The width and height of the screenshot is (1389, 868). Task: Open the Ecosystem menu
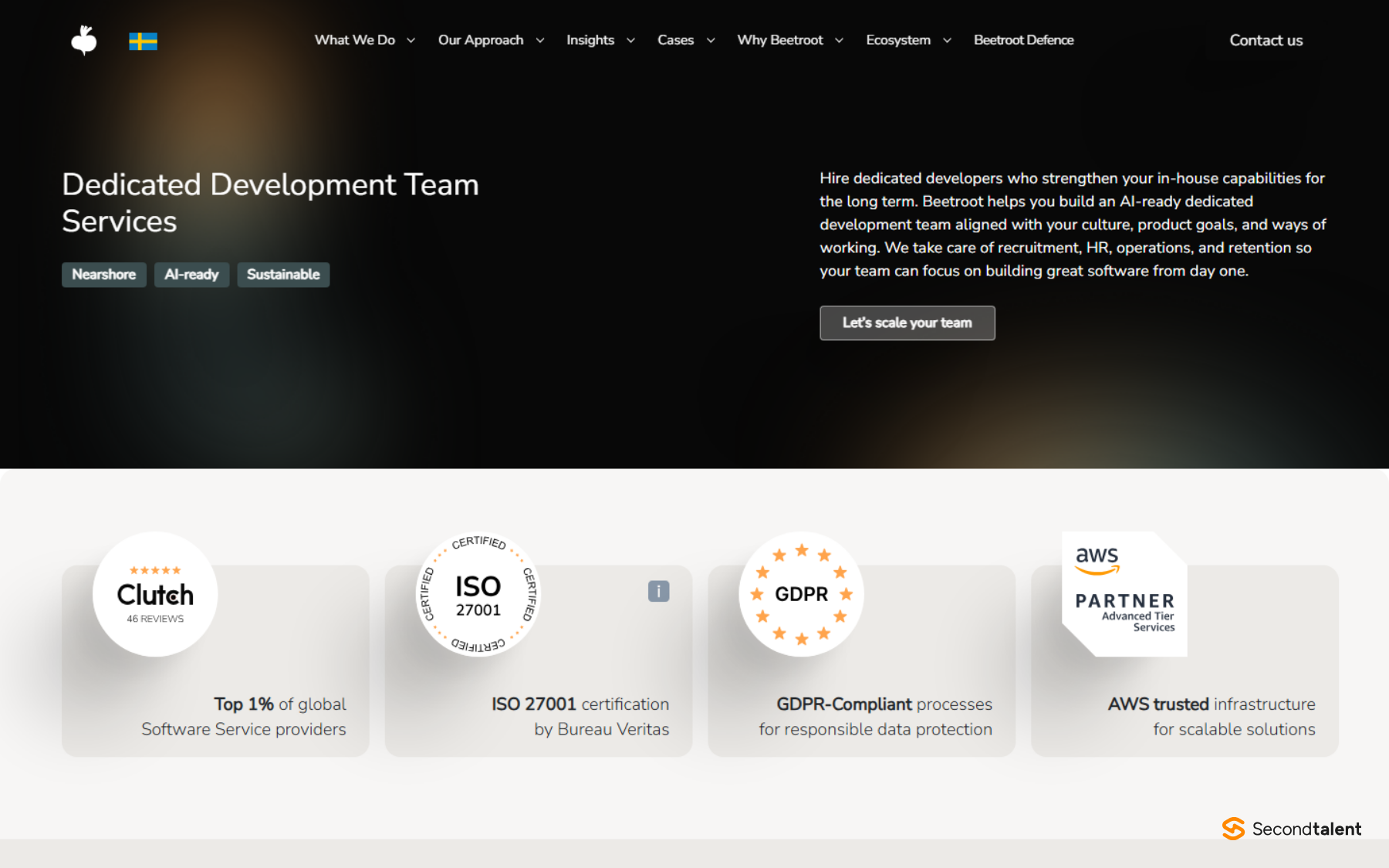coord(898,40)
